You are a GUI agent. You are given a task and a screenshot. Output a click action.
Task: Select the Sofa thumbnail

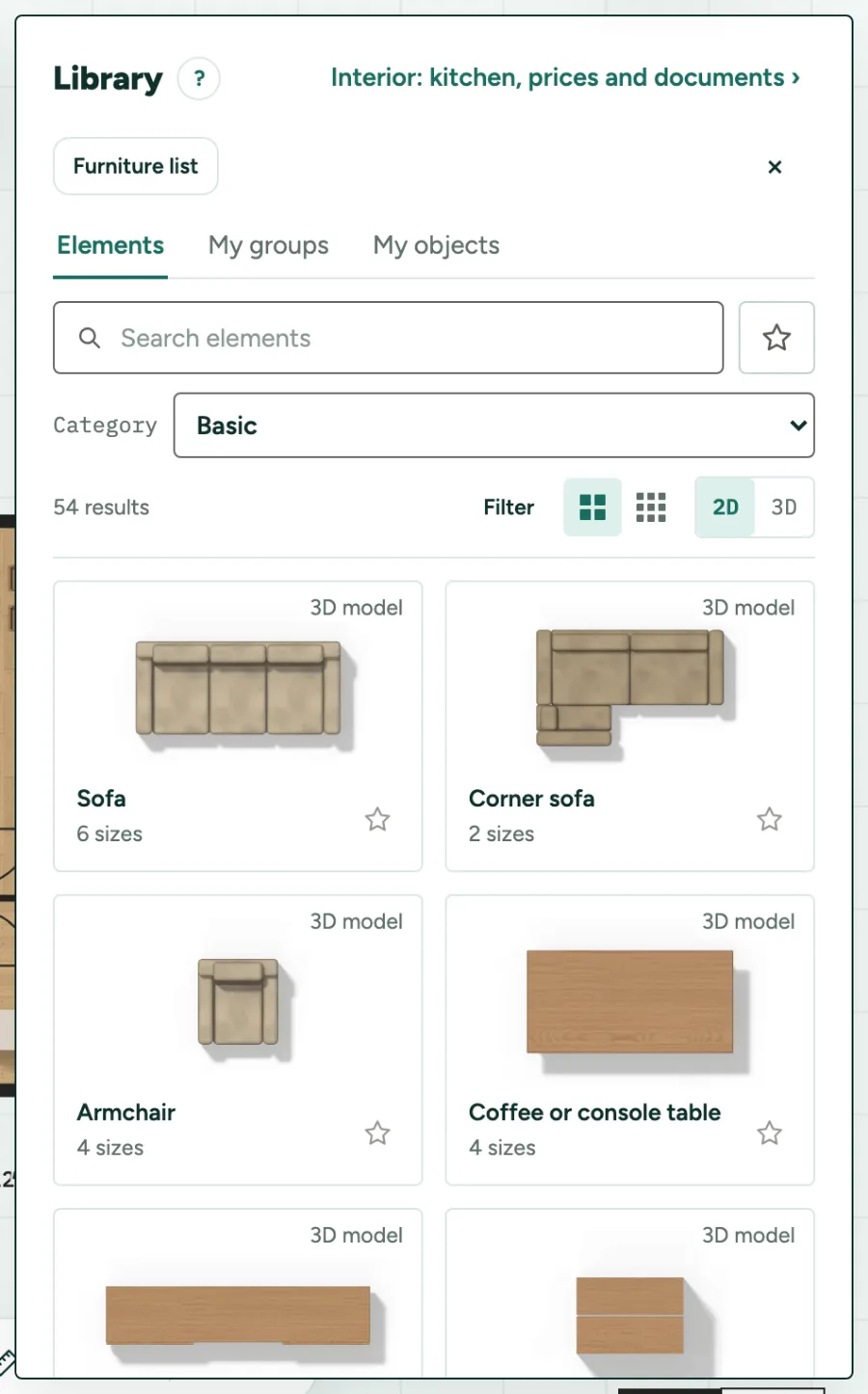(x=245, y=695)
